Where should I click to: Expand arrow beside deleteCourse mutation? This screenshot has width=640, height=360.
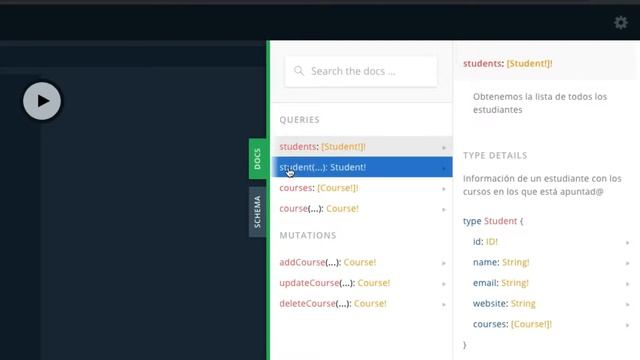pos(444,304)
